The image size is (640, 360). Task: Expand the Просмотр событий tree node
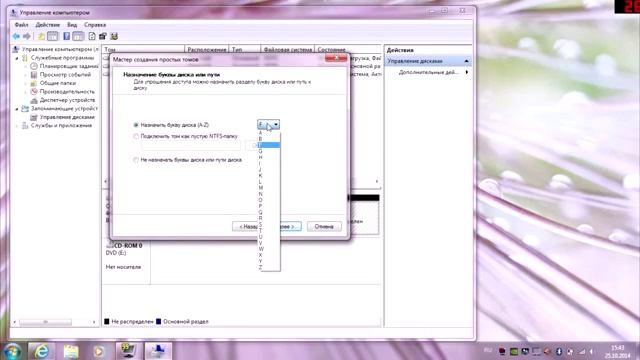pyautogui.click(x=26, y=75)
